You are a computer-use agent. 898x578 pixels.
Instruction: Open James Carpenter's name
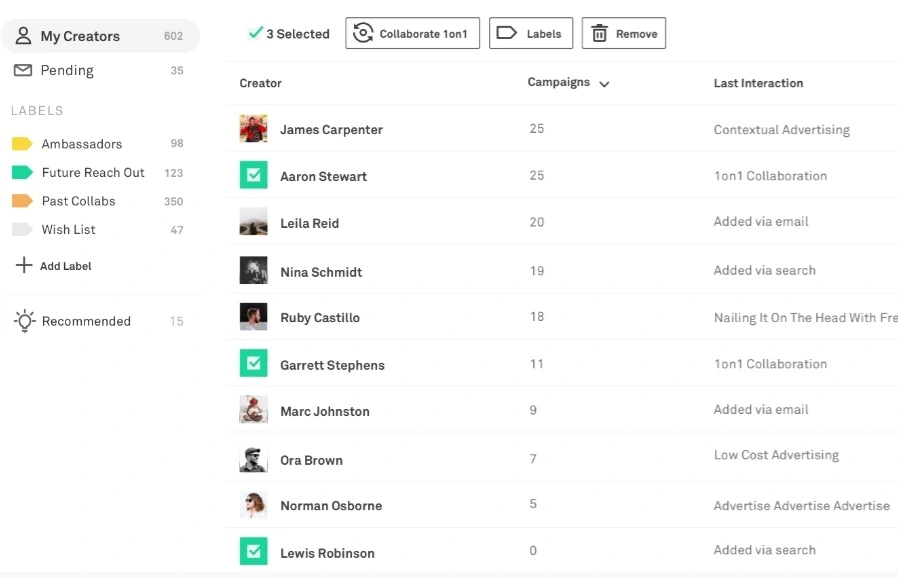331,129
